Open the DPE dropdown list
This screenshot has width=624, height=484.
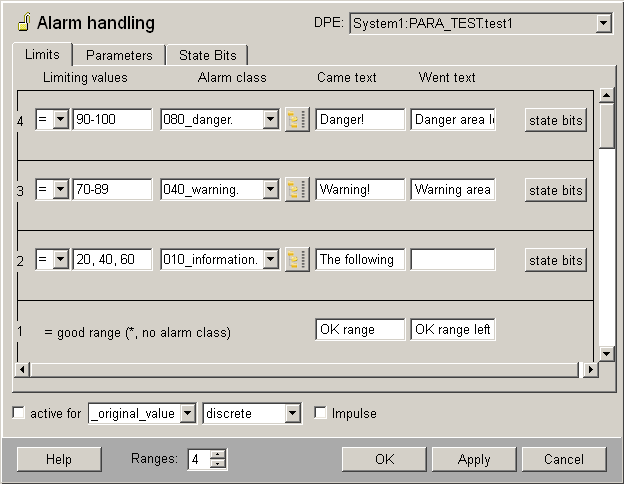[x=604, y=23]
